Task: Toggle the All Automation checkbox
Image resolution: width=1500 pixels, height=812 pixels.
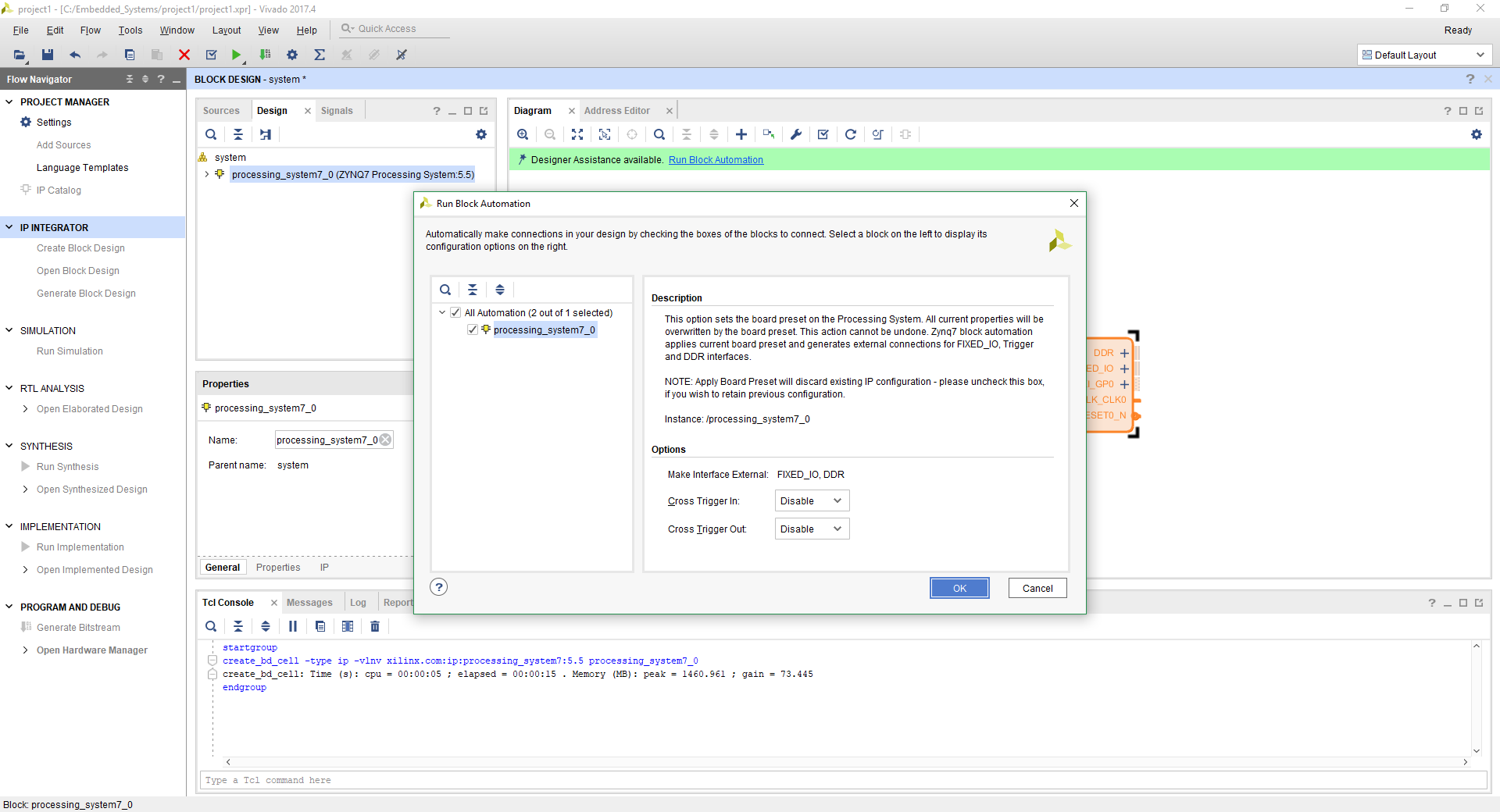Action: [x=455, y=312]
